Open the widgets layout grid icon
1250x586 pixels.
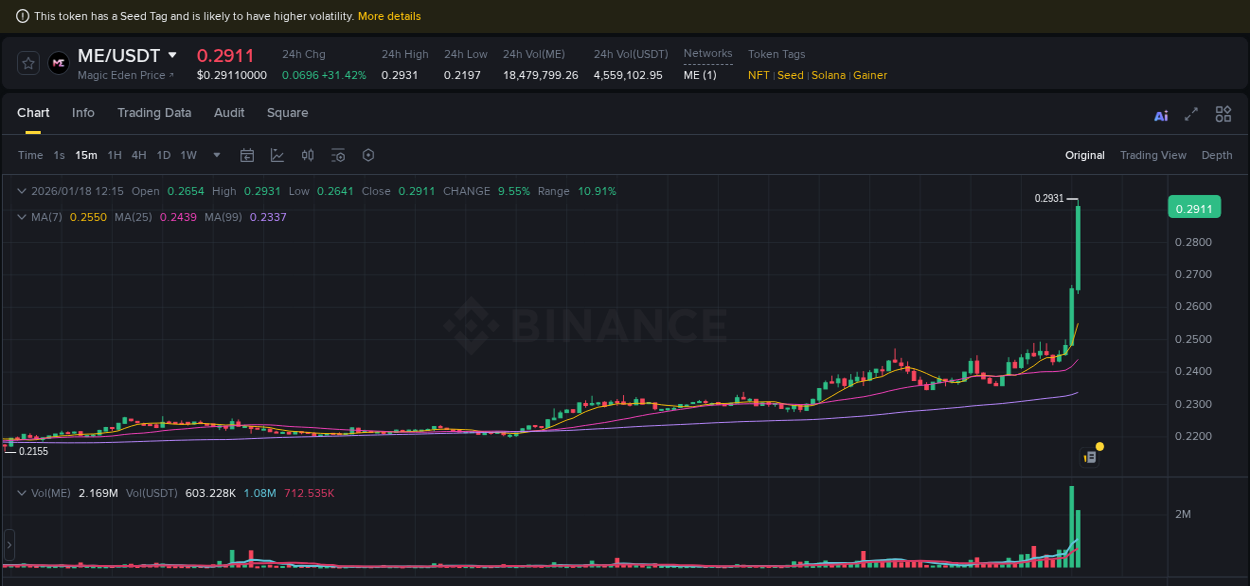point(1223,115)
